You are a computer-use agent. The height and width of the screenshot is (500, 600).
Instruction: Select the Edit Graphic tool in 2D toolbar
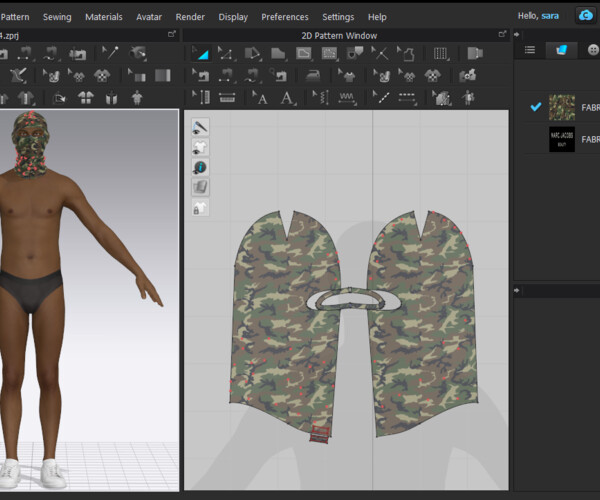coord(407,76)
